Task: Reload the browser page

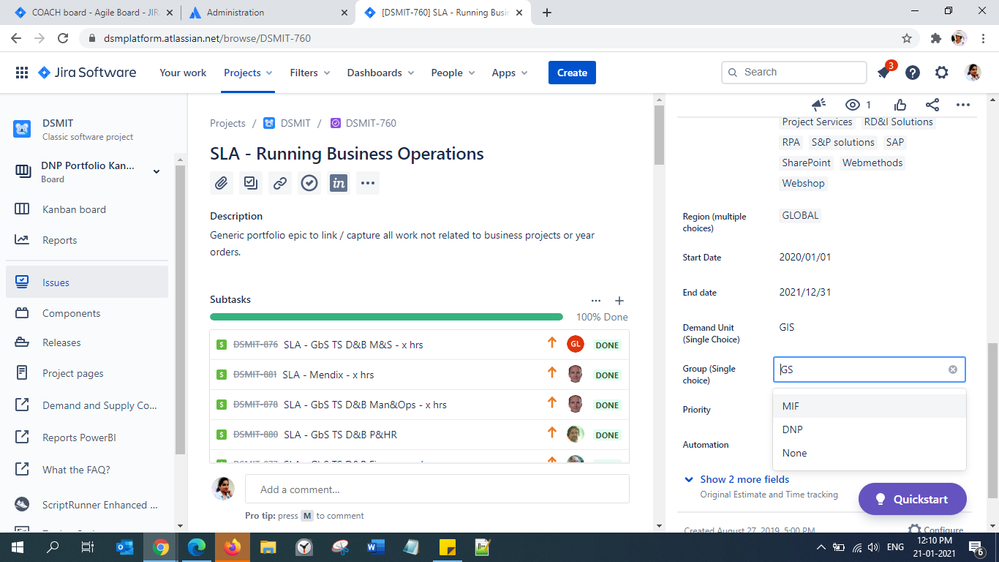Action: coord(62,38)
